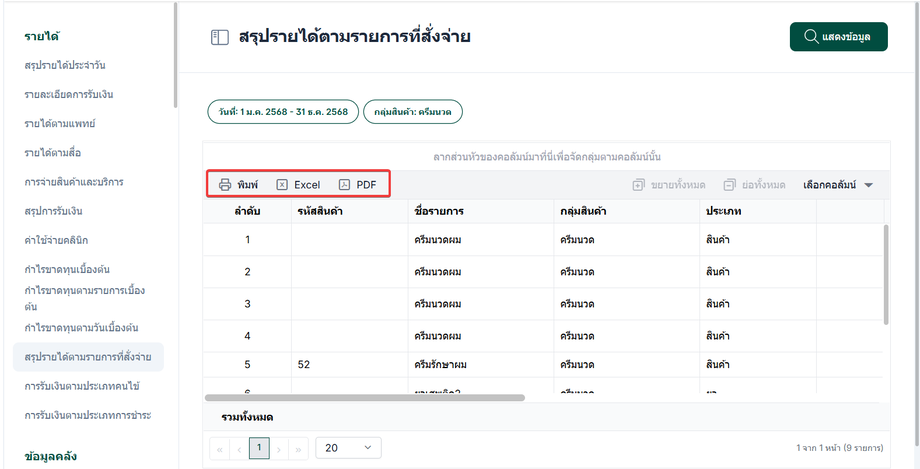Go to the previous page arrow
The image size is (920, 469).
(239, 449)
